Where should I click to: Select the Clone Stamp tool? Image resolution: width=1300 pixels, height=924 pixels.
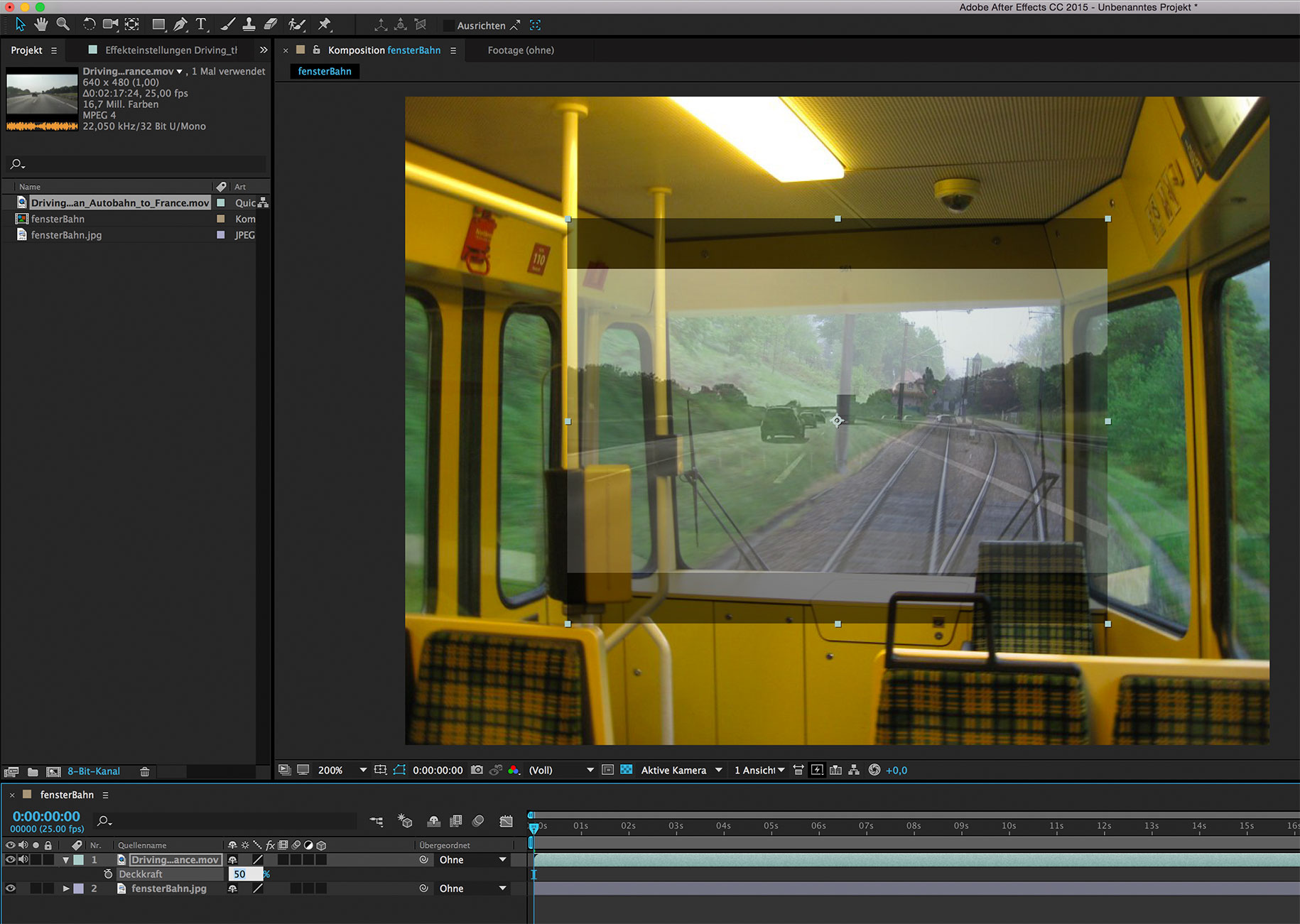tap(249, 25)
